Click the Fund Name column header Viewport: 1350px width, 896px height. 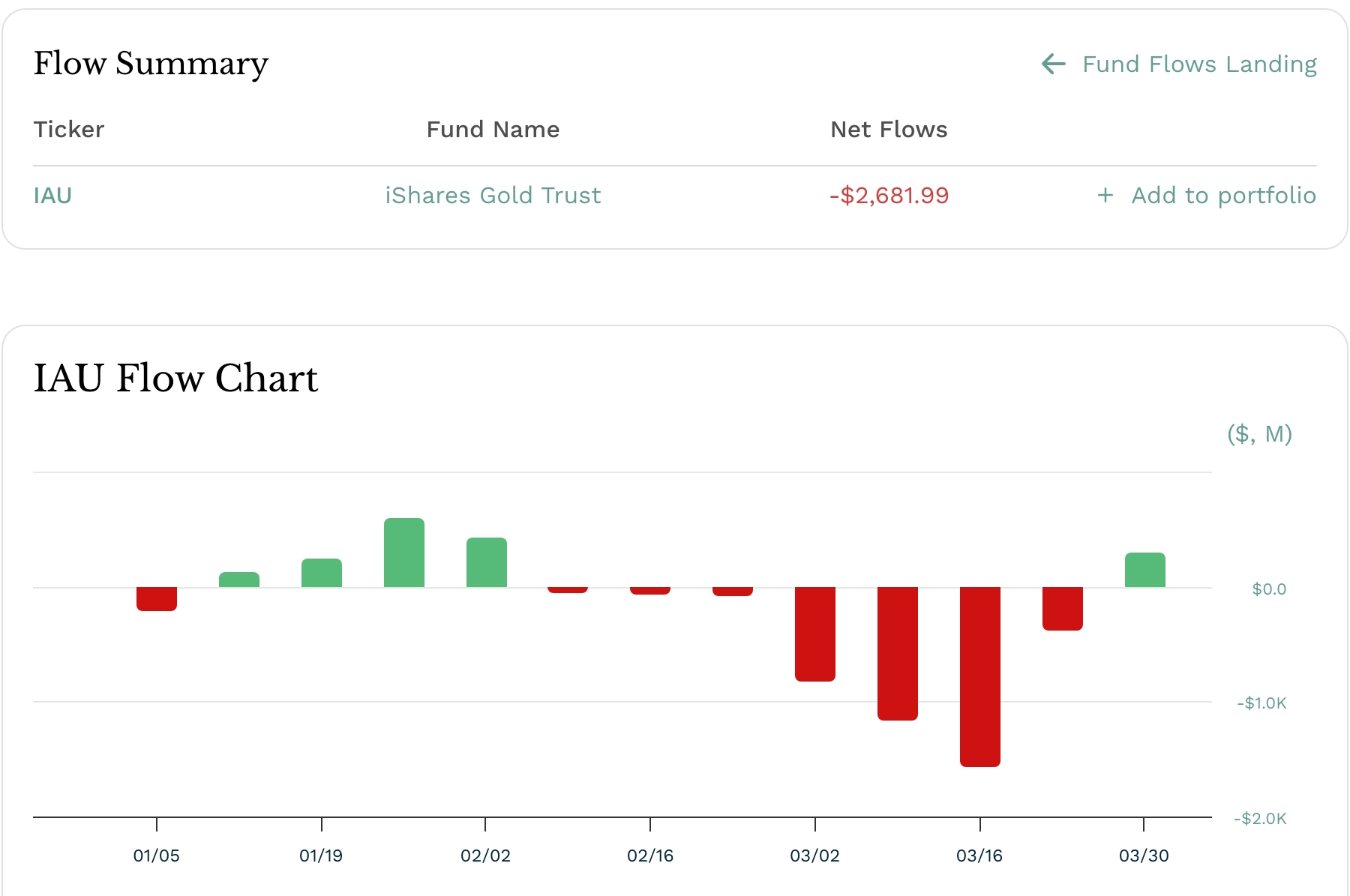(493, 130)
